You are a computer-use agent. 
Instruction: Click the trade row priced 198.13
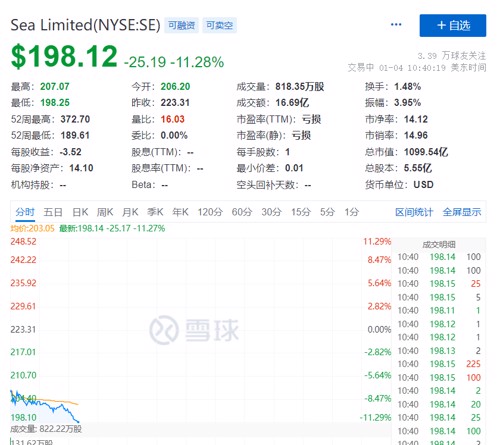(x=439, y=351)
